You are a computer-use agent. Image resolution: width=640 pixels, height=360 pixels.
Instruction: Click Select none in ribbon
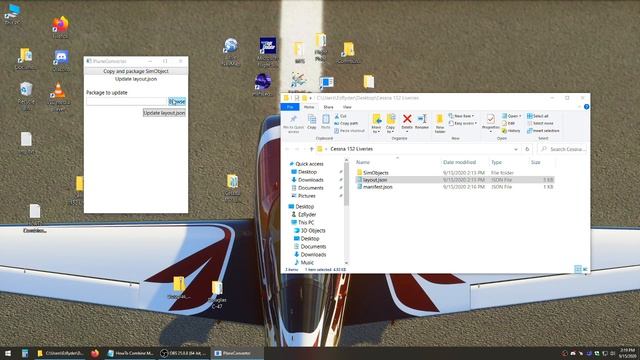[x=540, y=123]
